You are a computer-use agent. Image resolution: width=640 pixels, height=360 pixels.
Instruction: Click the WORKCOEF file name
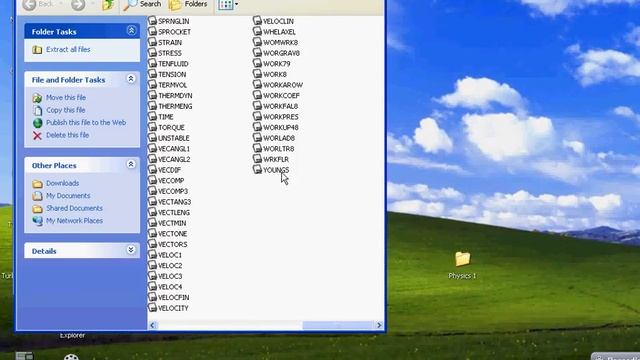[x=281, y=96]
